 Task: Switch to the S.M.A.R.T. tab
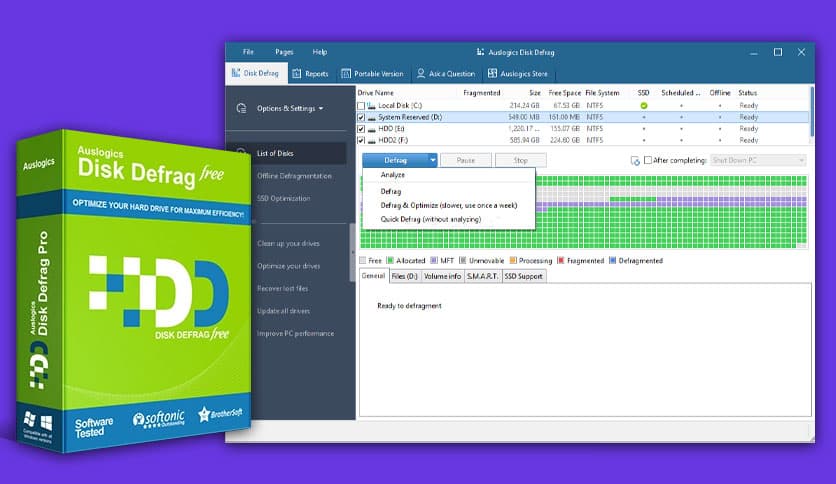(483, 276)
